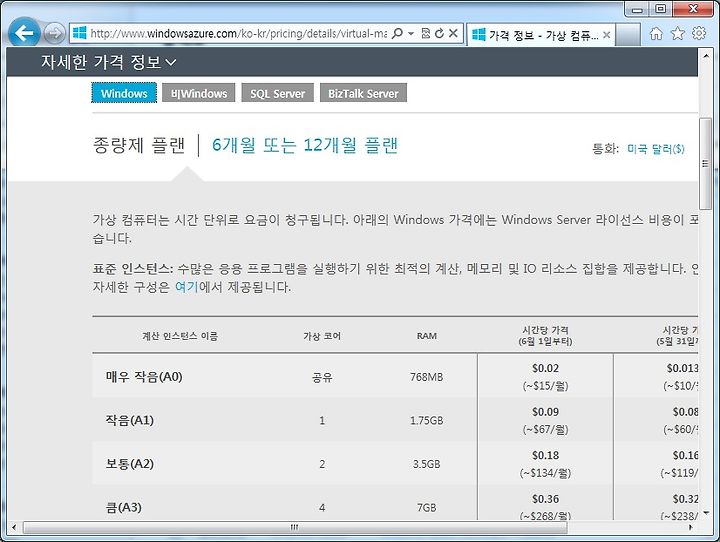Open browser Tools gear menu
This screenshot has height=542, width=720.
699,33
